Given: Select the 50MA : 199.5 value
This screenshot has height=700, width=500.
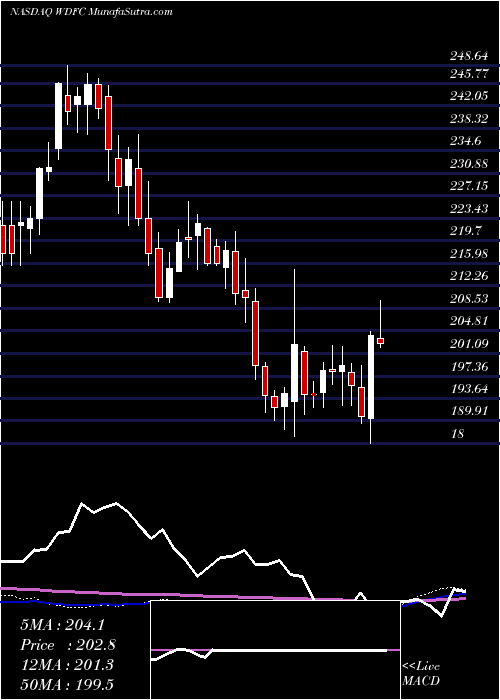Looking at the screenshot, I should (x=69, y=685).
